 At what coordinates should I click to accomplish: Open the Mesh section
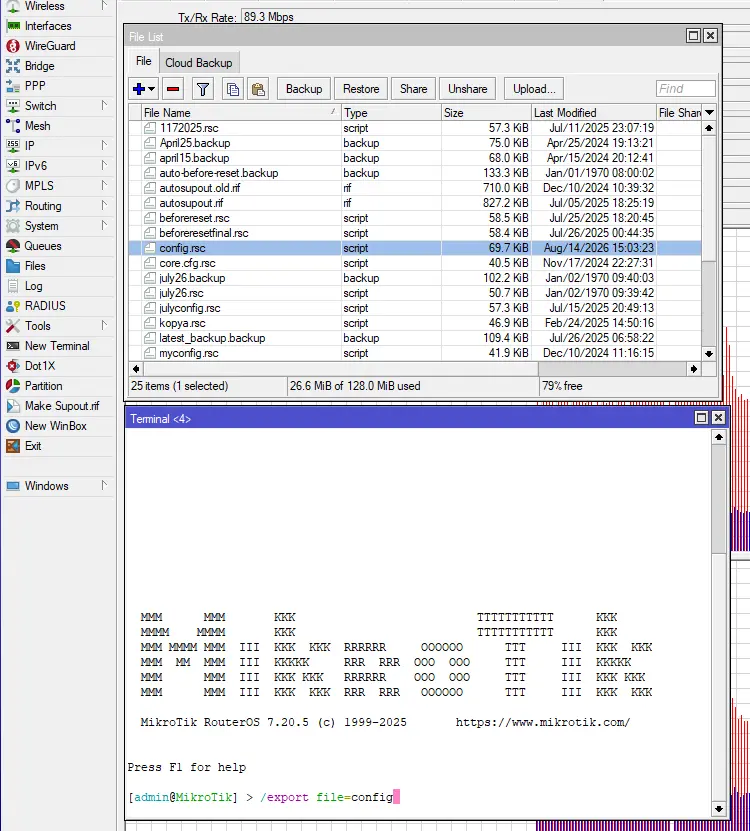coord(37,126)
